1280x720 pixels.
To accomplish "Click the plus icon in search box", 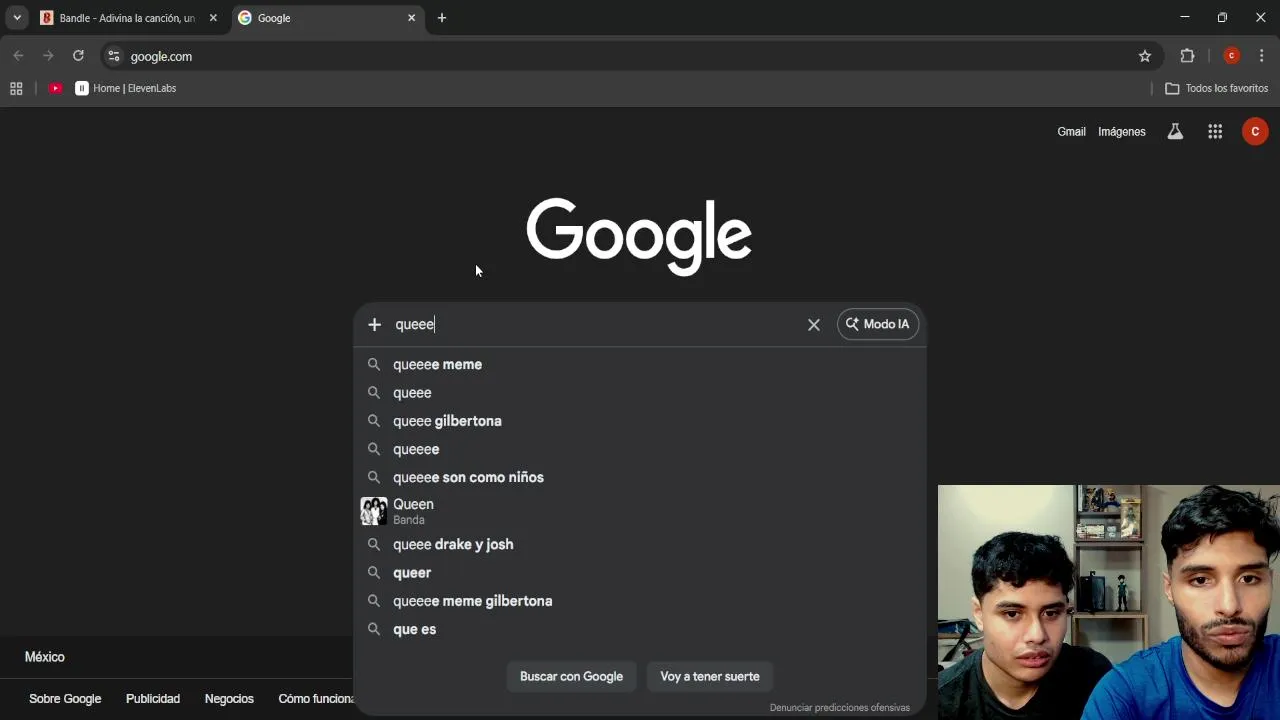I will (x=374, y=324).
